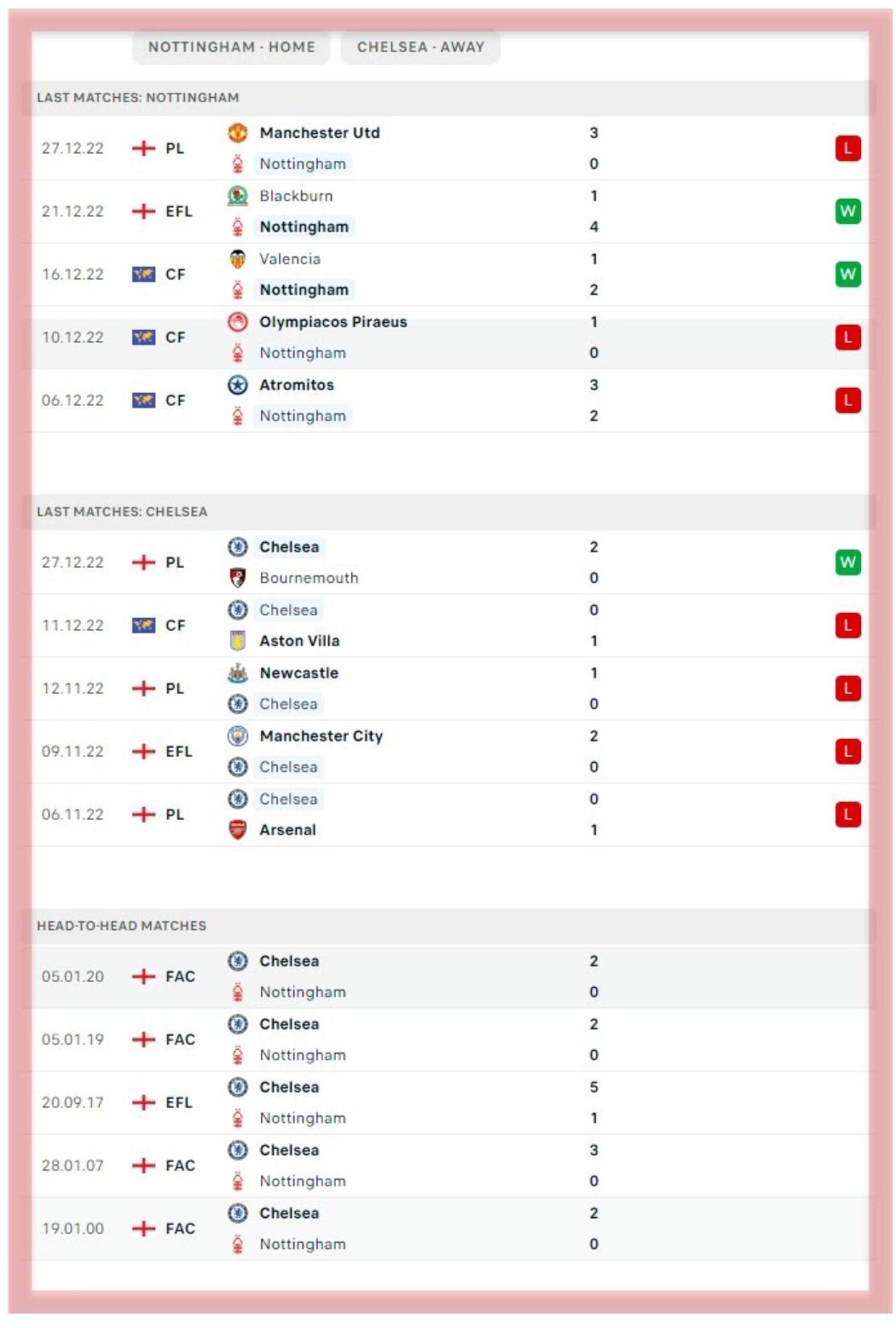
Task: Switch to the Nottingham - Home tab
Action: pos(231,47)
